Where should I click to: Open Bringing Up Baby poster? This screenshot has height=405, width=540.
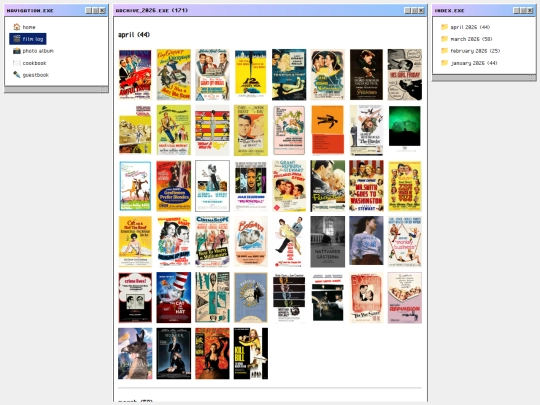coord(174,242)
